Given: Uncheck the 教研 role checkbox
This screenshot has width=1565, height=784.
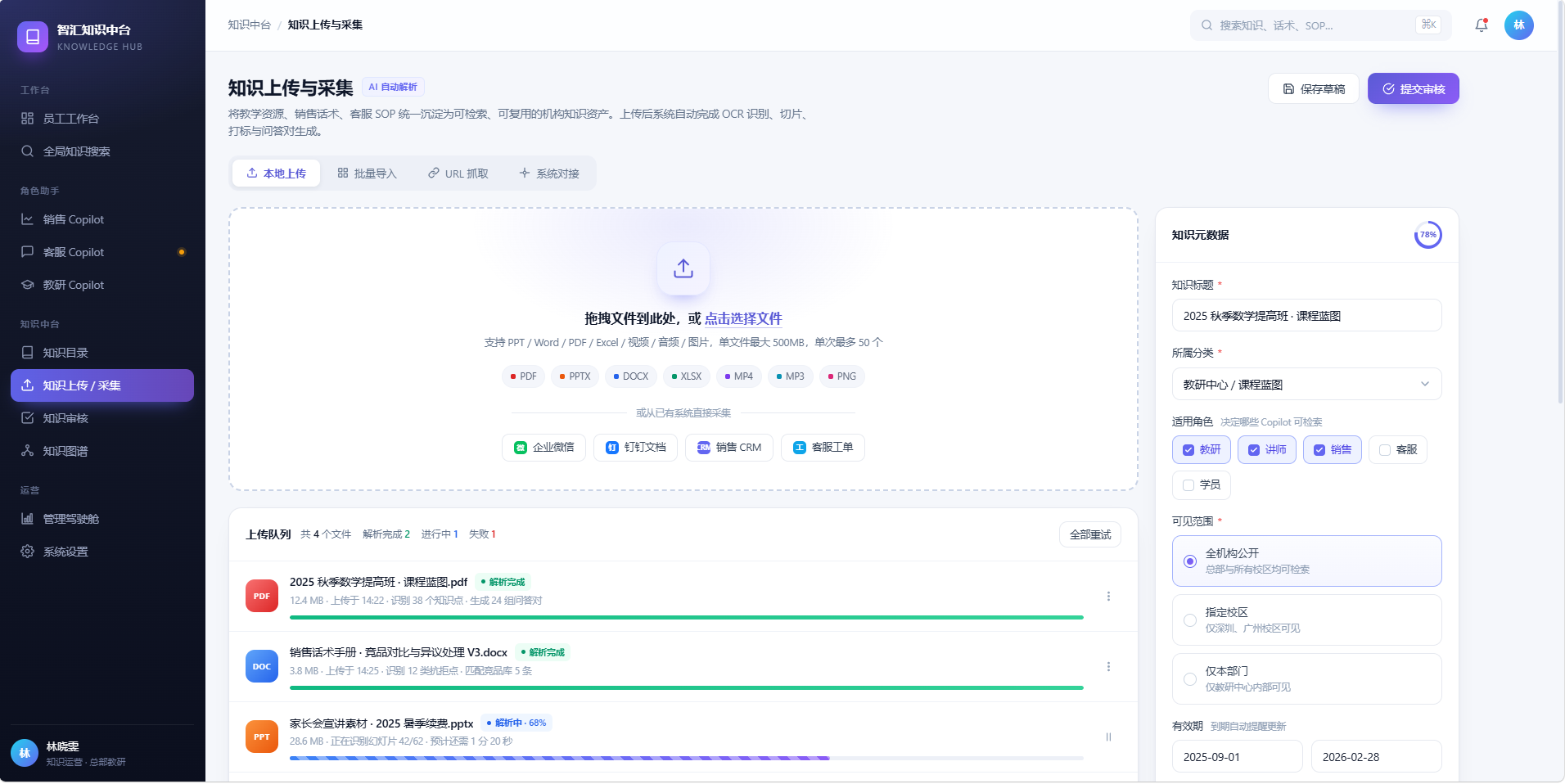Looking at the screenshot, I should pyautogui.click(x=1188, y=450).
